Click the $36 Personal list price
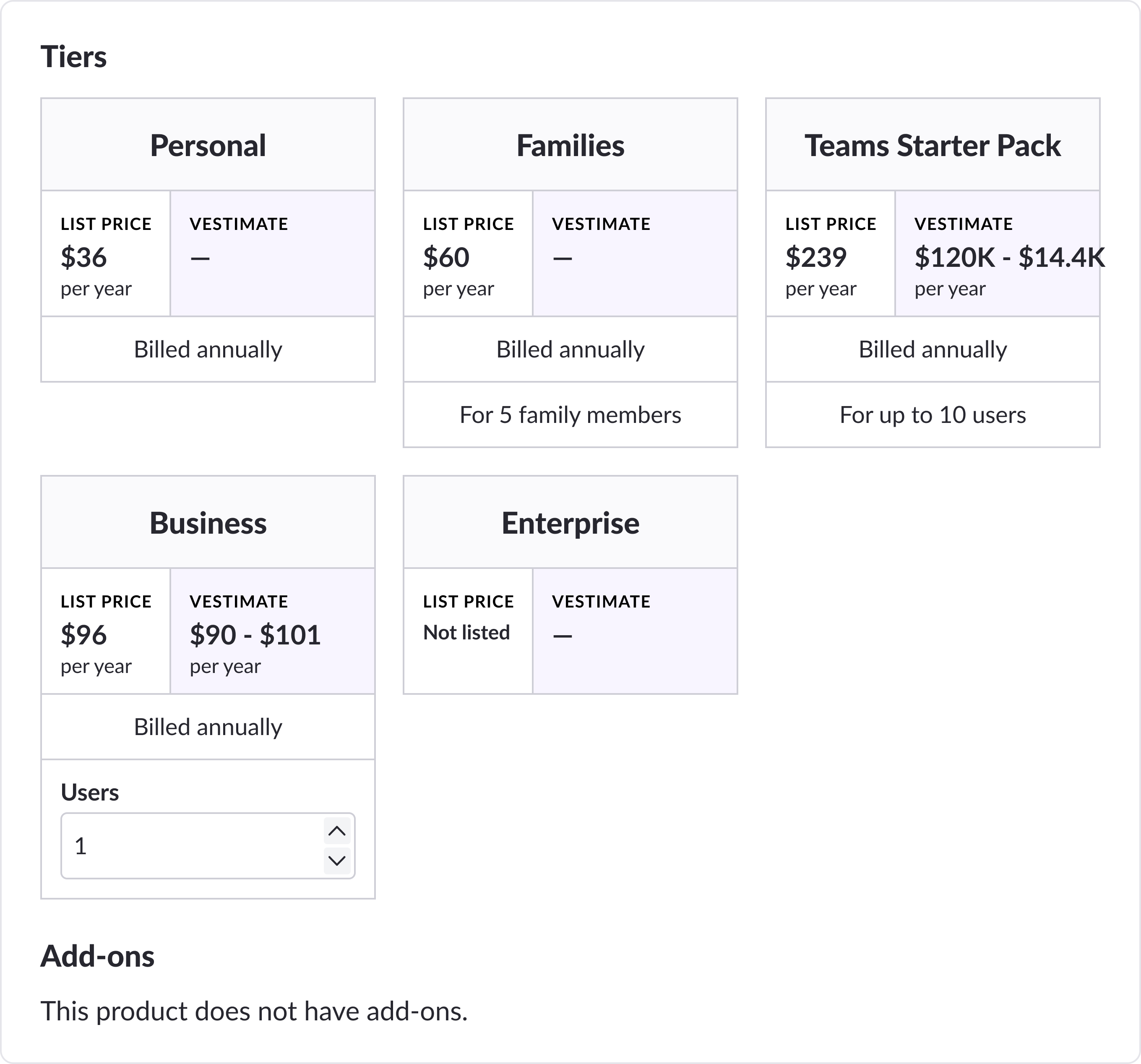Screen dimensions: 1141x1064 (84, 257)
